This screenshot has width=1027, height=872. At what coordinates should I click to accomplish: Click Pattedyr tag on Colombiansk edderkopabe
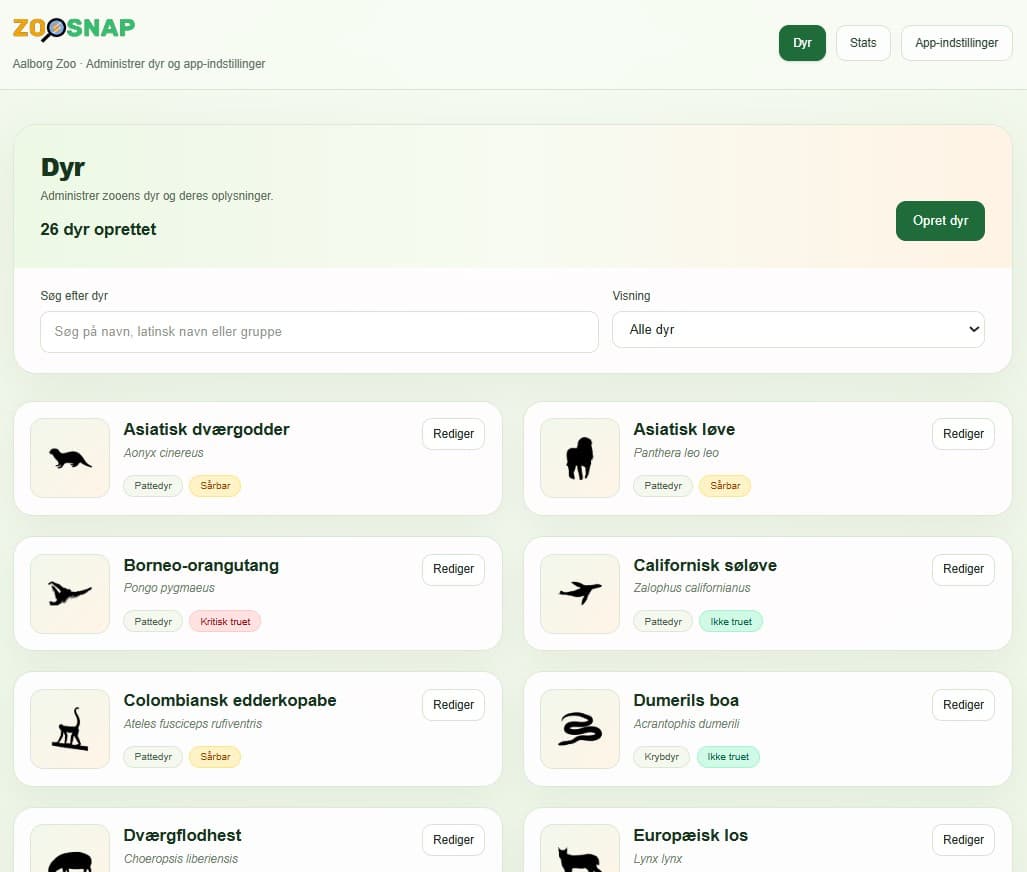click(x=153, y=757)
